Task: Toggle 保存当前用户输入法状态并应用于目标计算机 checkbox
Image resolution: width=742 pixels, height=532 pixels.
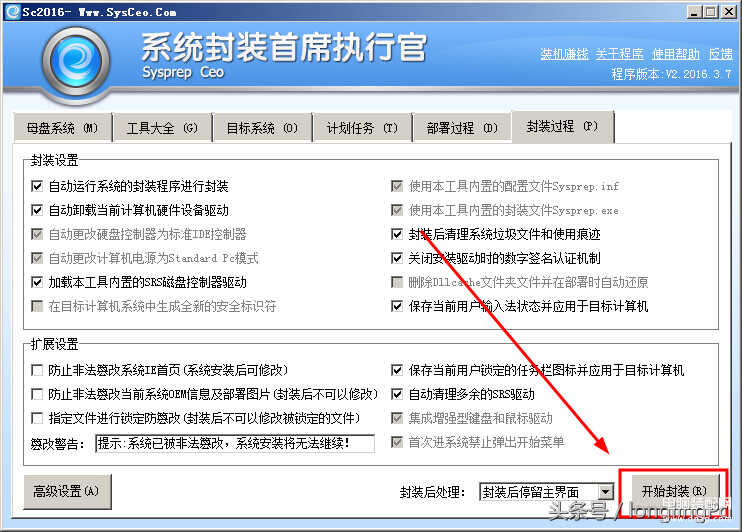Action: click(397, 306)
